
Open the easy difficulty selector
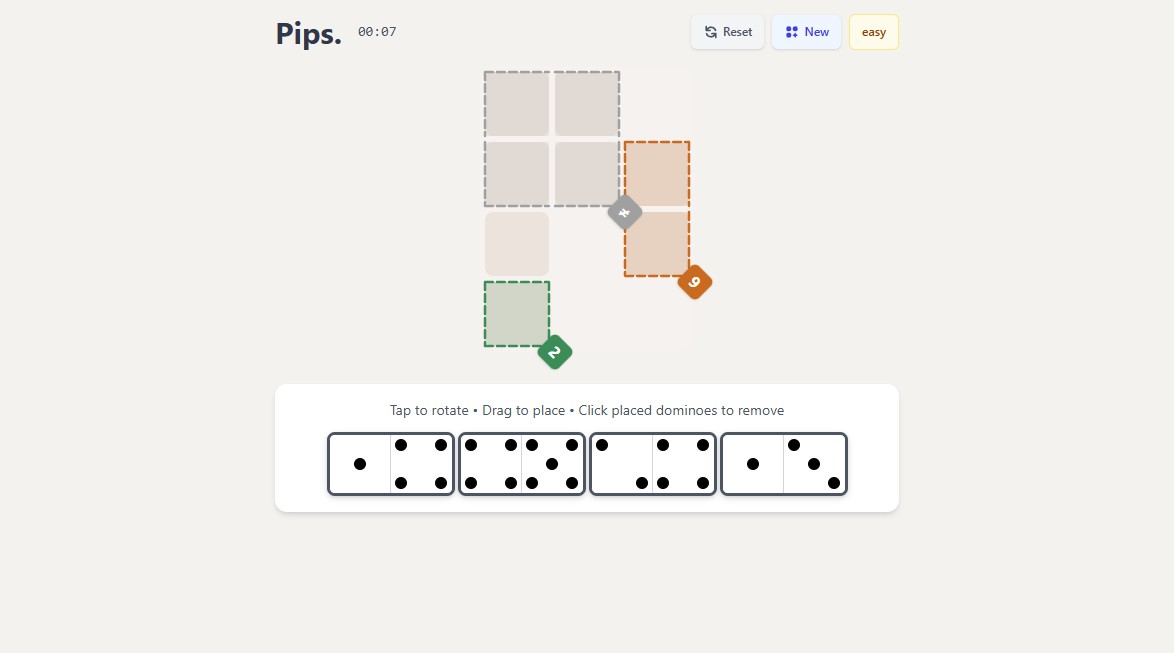pyautogui.click(x=873, y=31)
